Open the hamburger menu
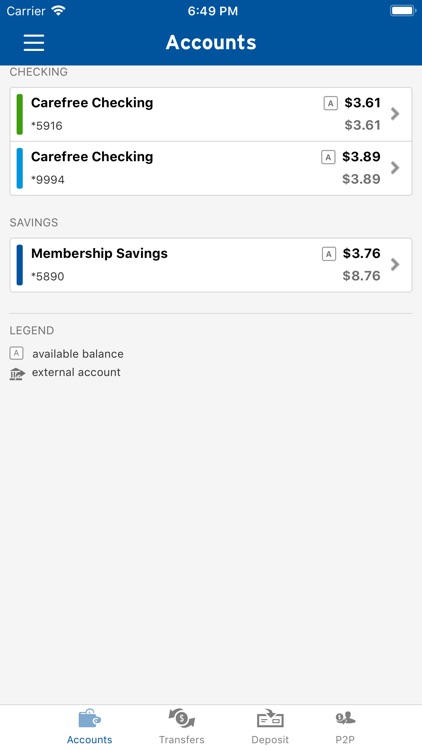Screen dimensions: 422x750 34,43
